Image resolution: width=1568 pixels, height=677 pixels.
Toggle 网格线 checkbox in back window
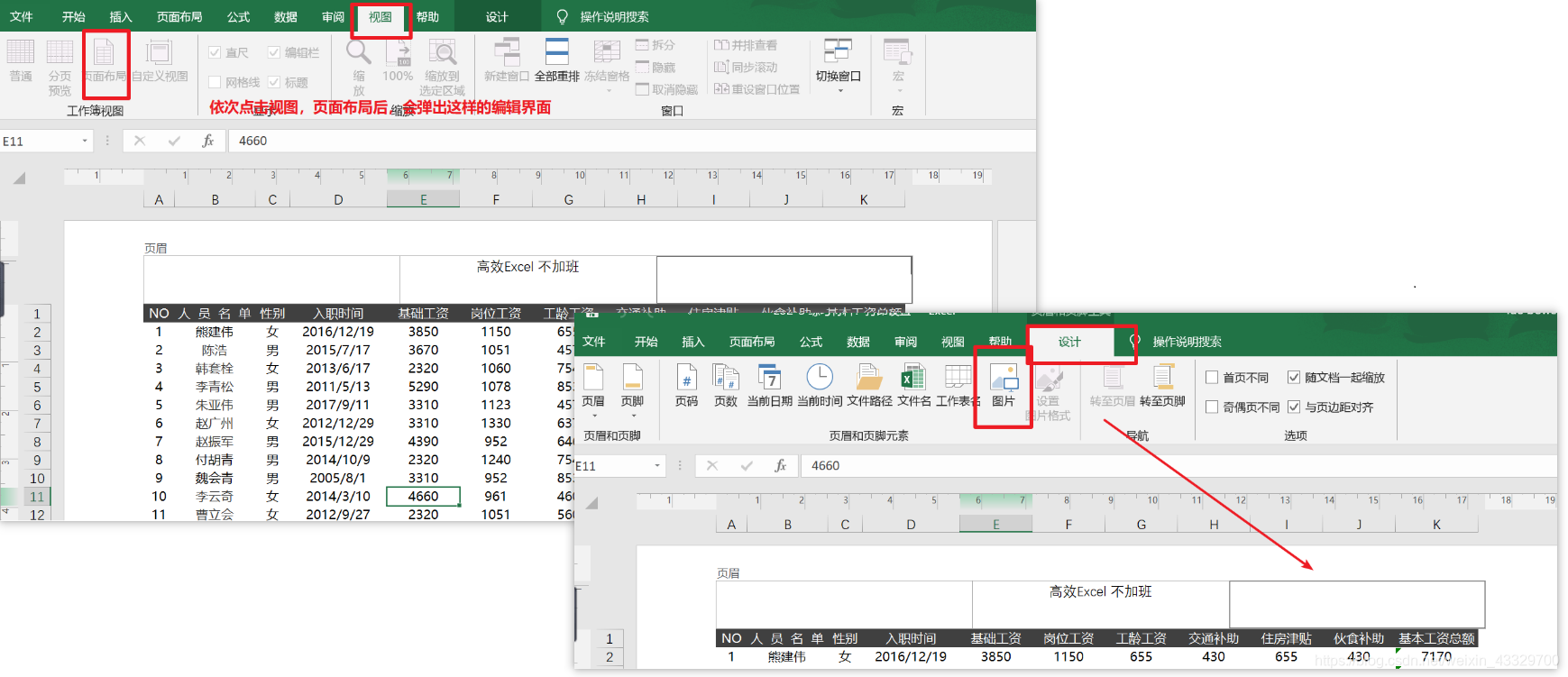(215, 82)
